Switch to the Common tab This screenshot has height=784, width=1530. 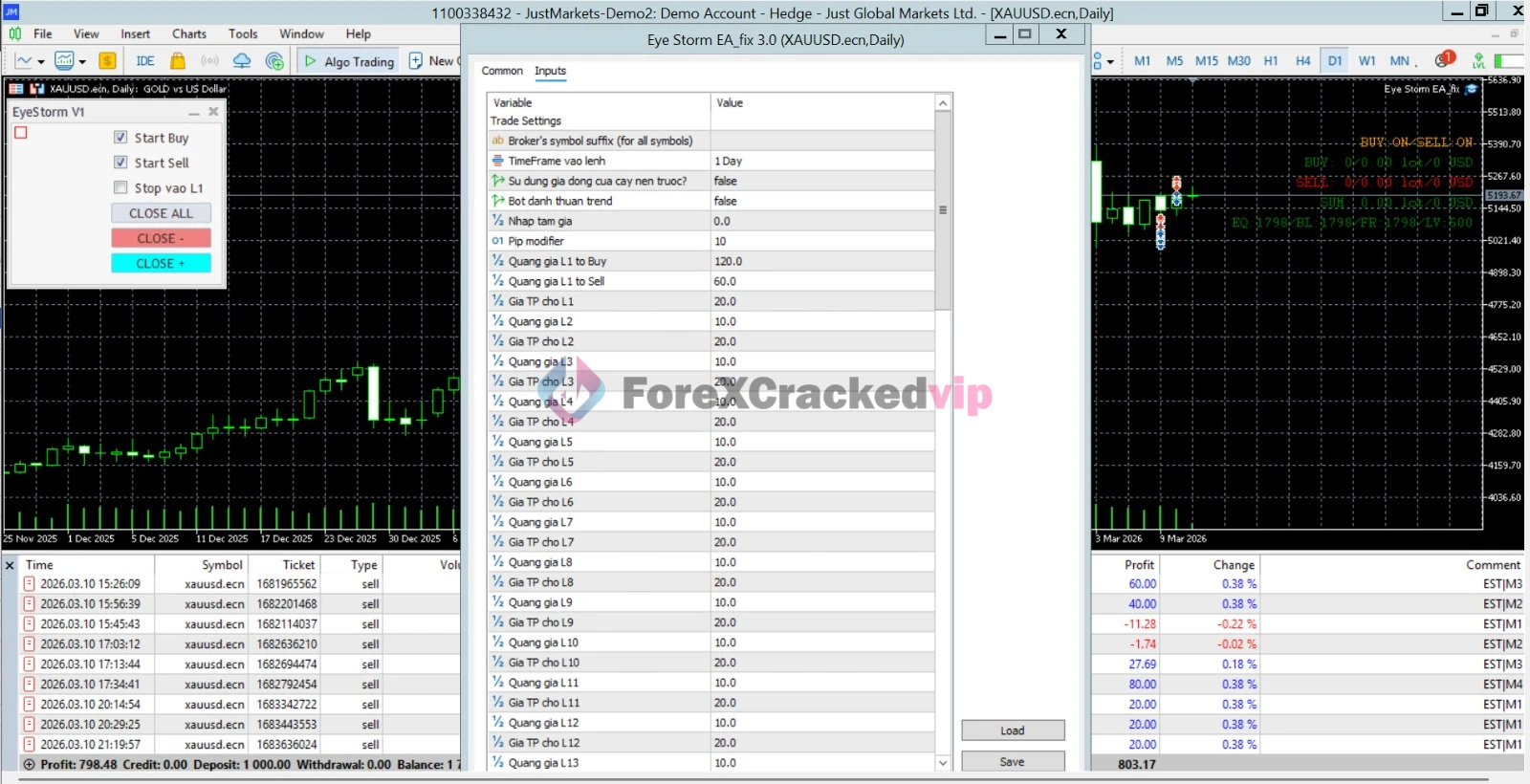[x=501, y=71]
